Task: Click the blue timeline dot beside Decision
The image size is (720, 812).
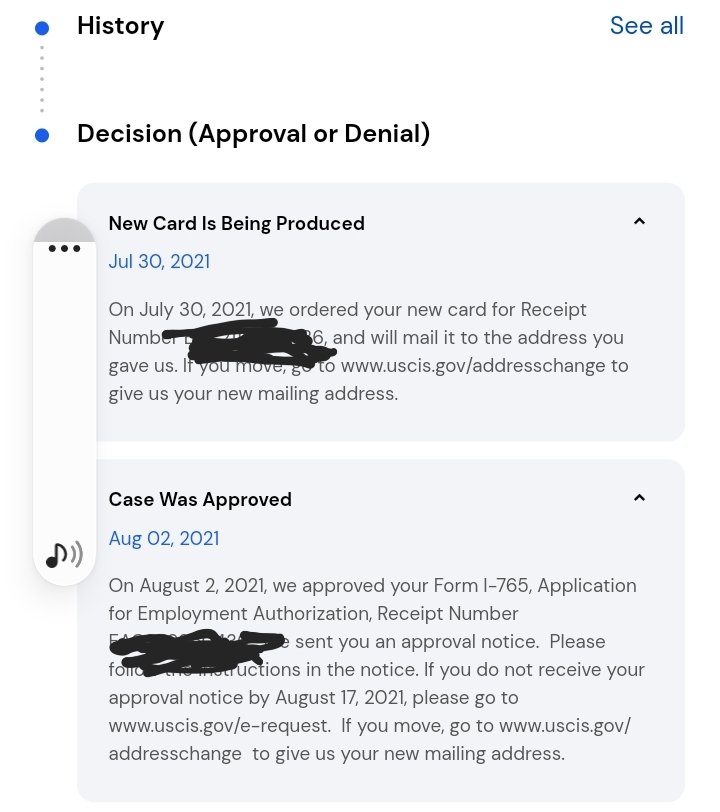Action: click(x=42, y=134)
